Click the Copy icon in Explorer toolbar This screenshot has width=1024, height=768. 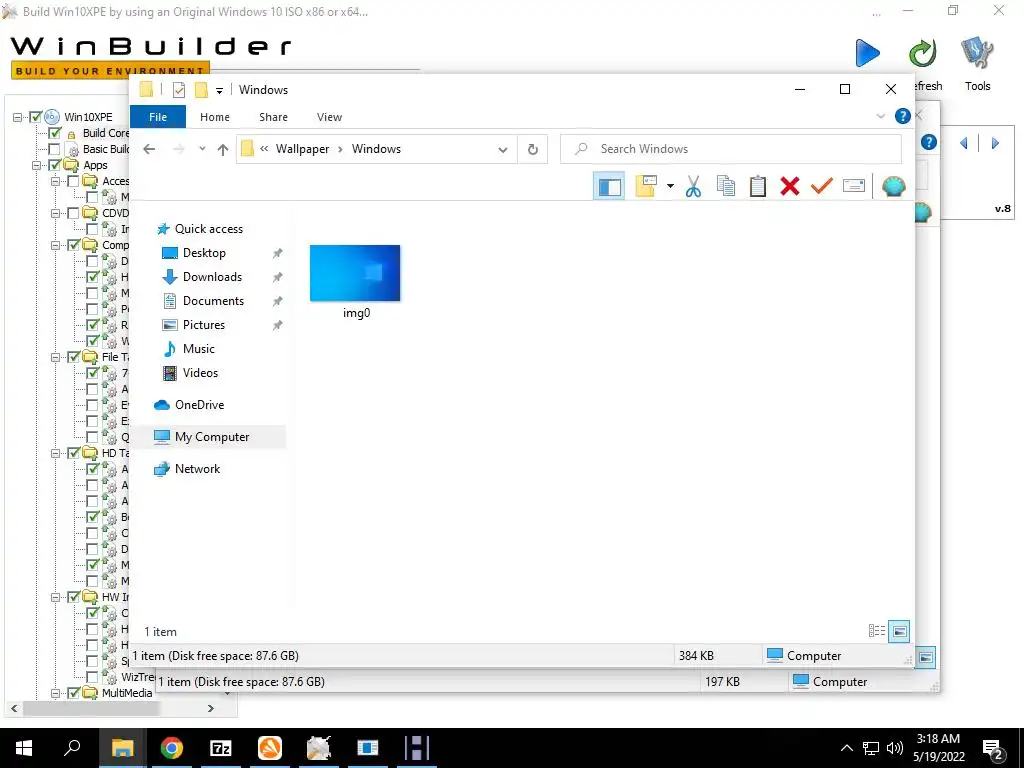[726, 186]
